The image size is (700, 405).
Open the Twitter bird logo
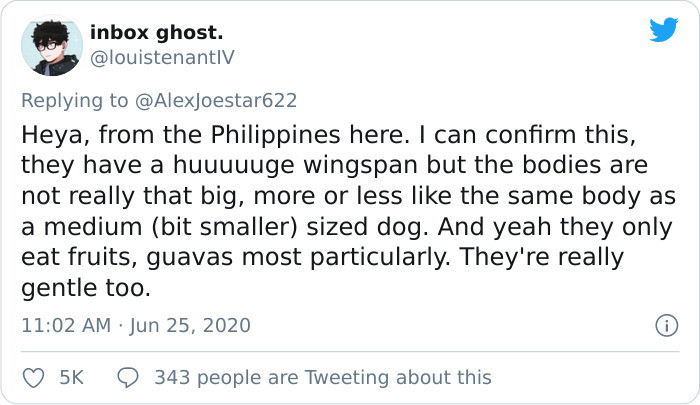click(x=664, y=29)
